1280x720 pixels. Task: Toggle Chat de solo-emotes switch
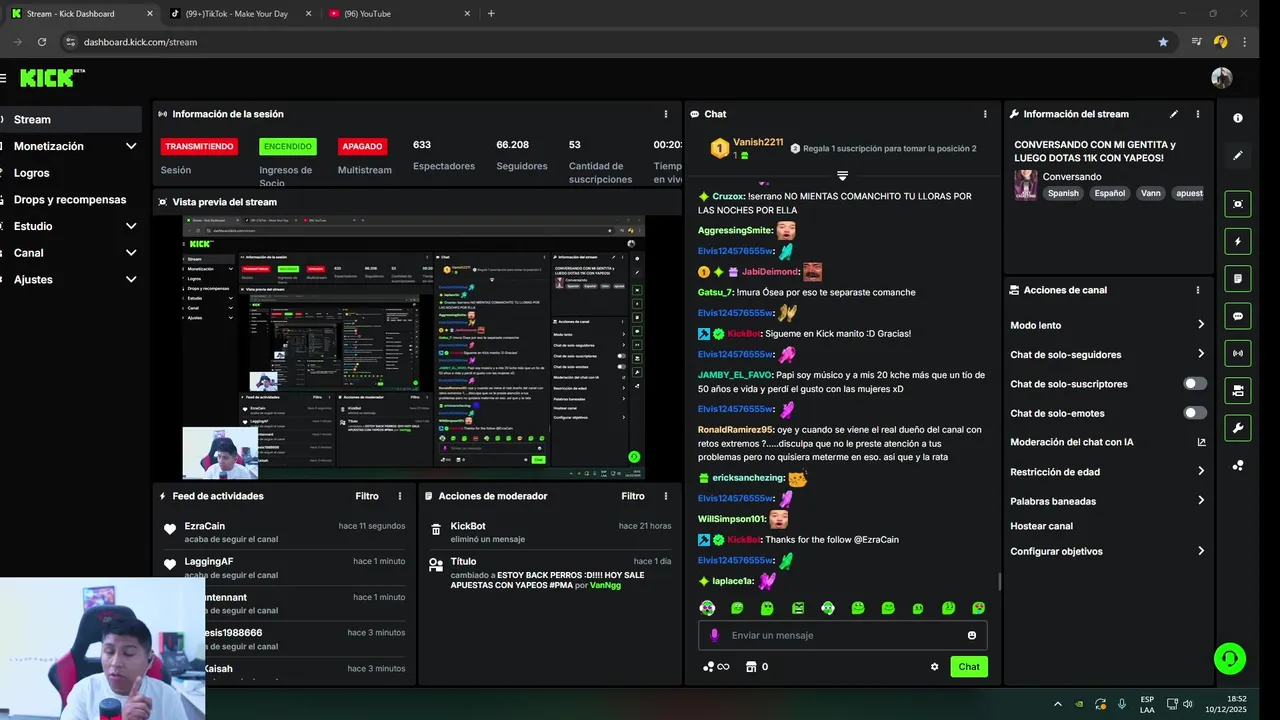tap(1195, 412)
